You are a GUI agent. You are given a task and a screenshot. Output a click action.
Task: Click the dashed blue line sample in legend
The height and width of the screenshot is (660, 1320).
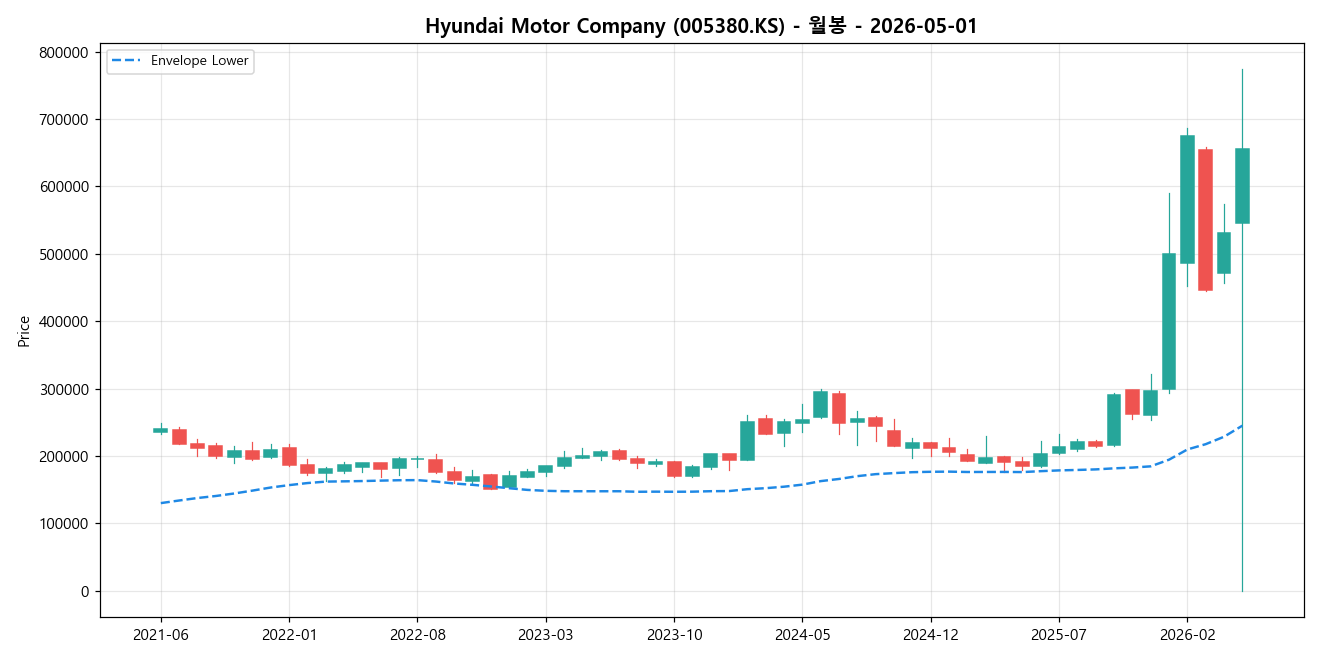tap(127, 61)
